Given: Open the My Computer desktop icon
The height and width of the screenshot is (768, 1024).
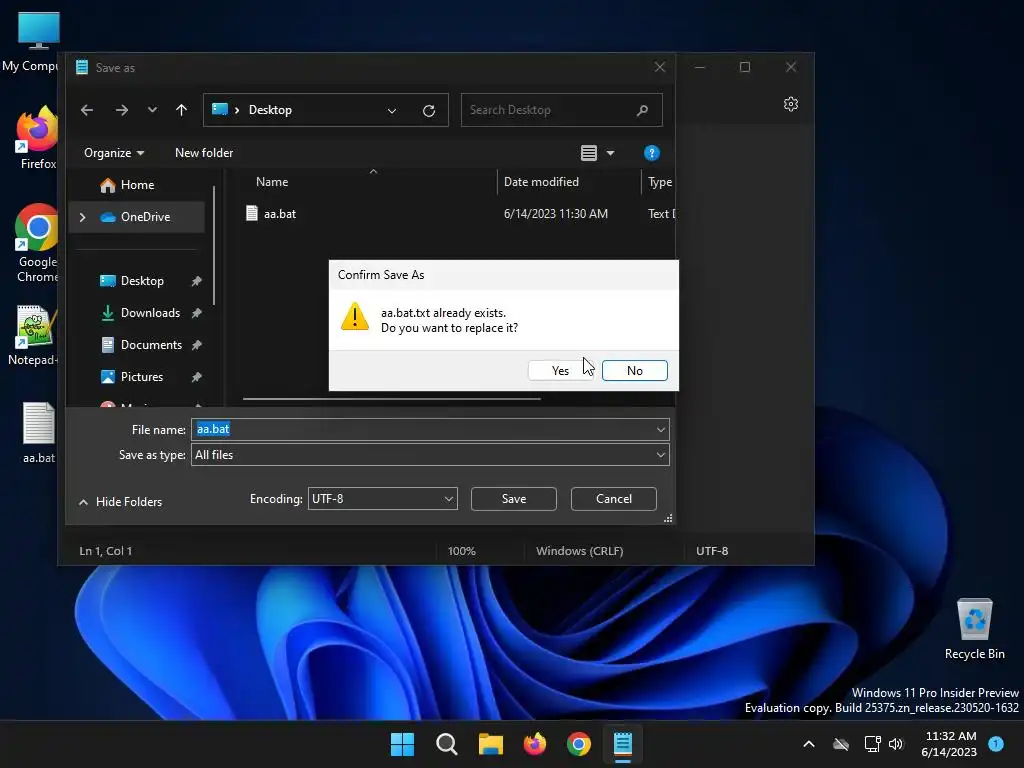Looking at the screenshot, I should 38,40.
